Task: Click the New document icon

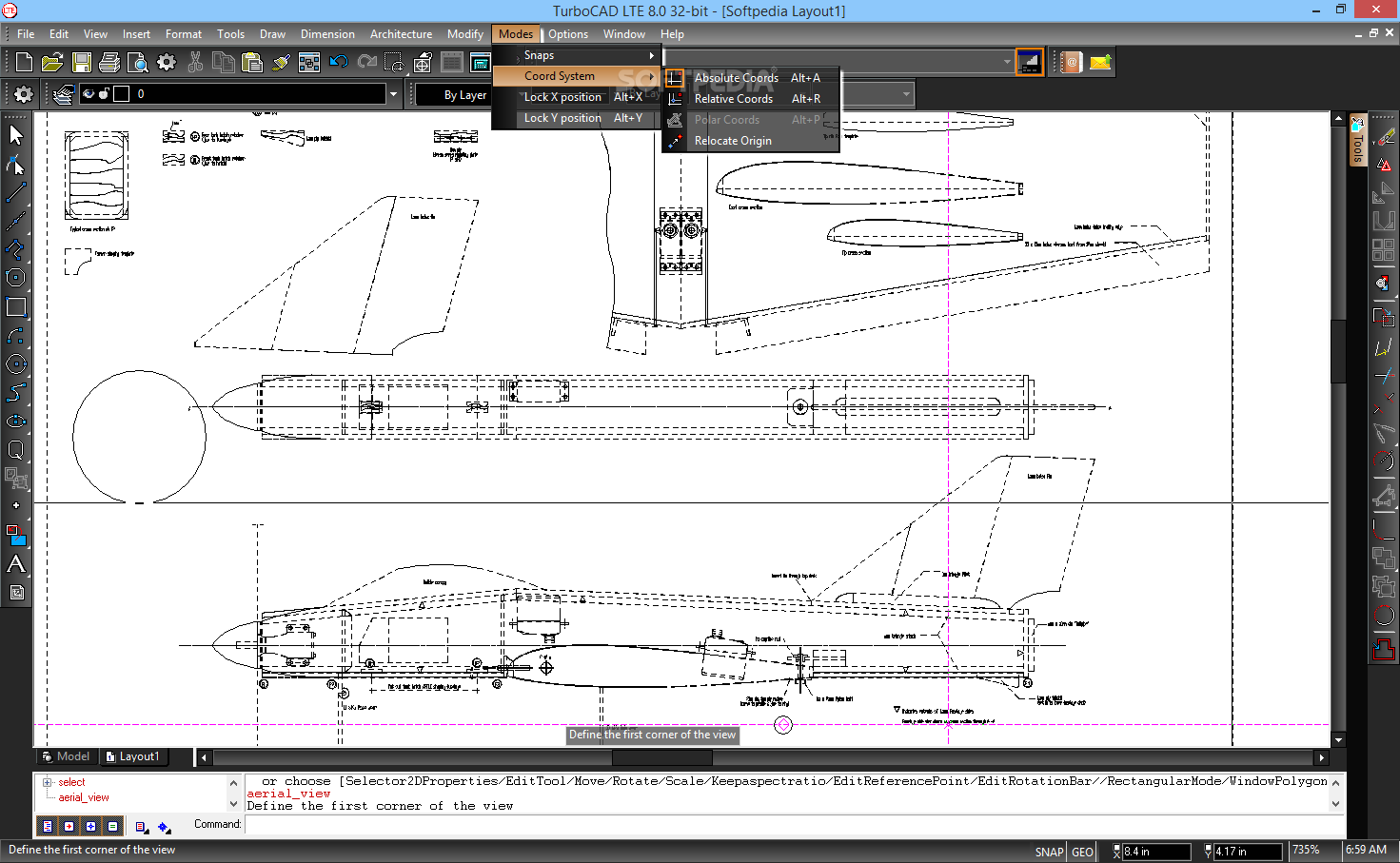Action: click(x=24, y=63)
